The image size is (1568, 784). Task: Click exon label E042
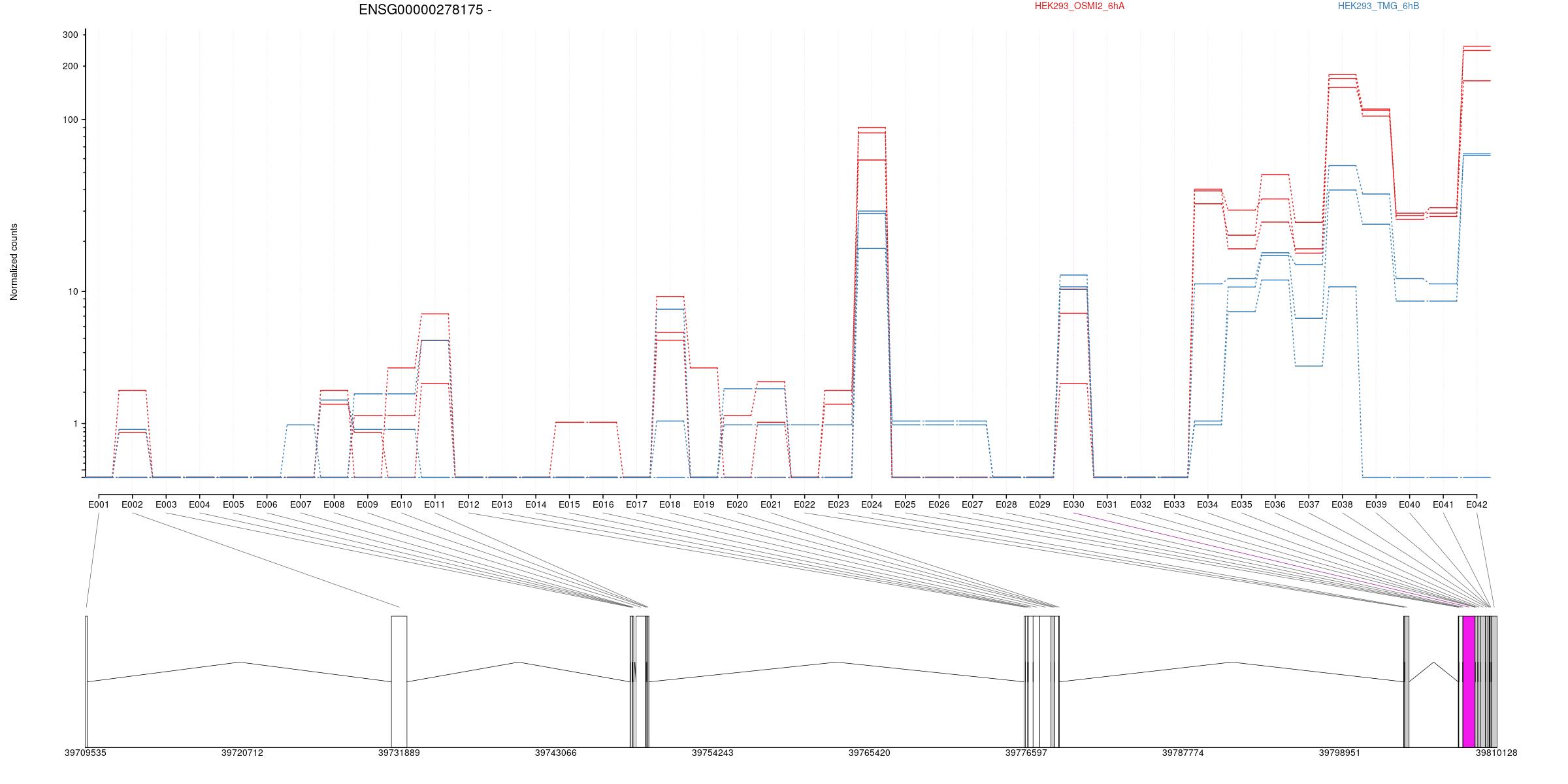1476,504
